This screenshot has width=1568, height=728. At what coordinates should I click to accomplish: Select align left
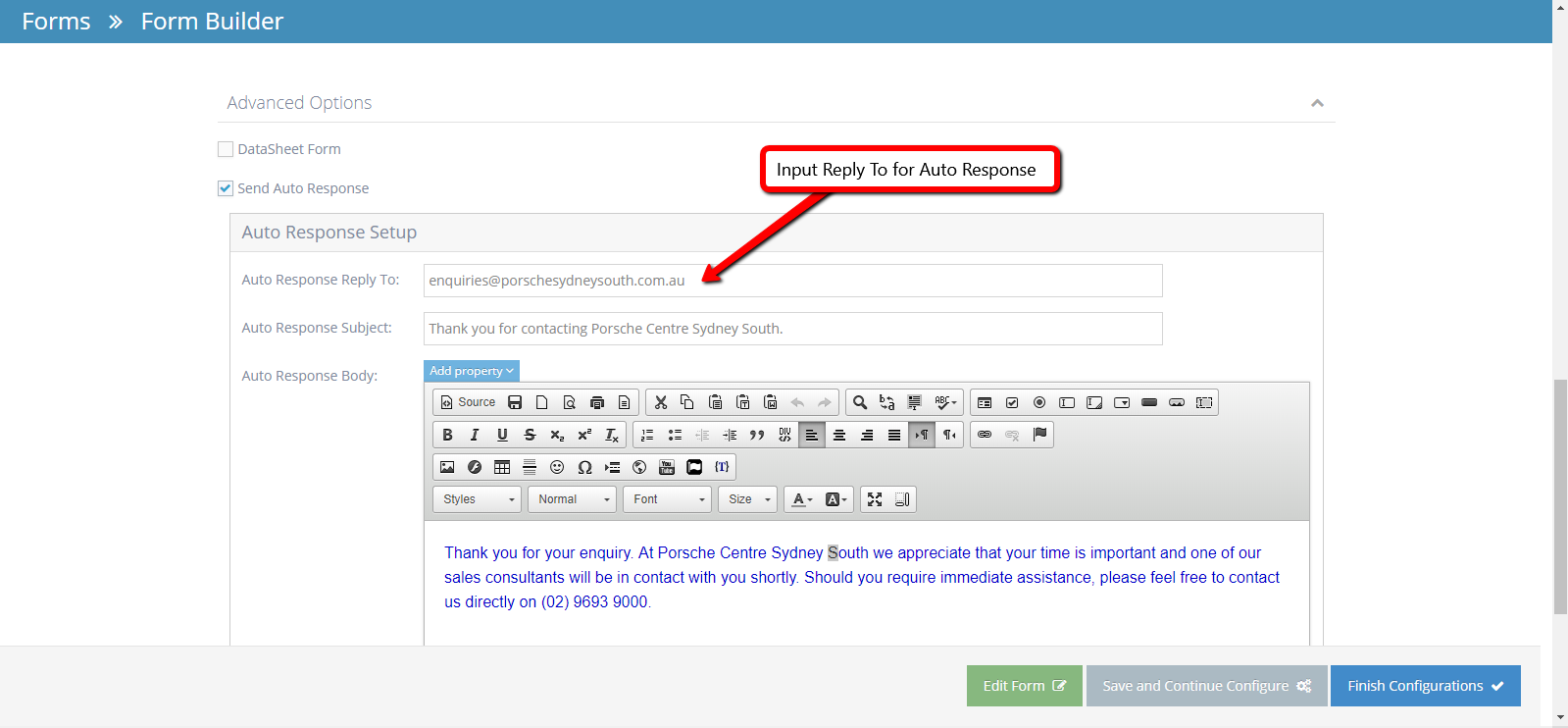[x=812, y=435]
